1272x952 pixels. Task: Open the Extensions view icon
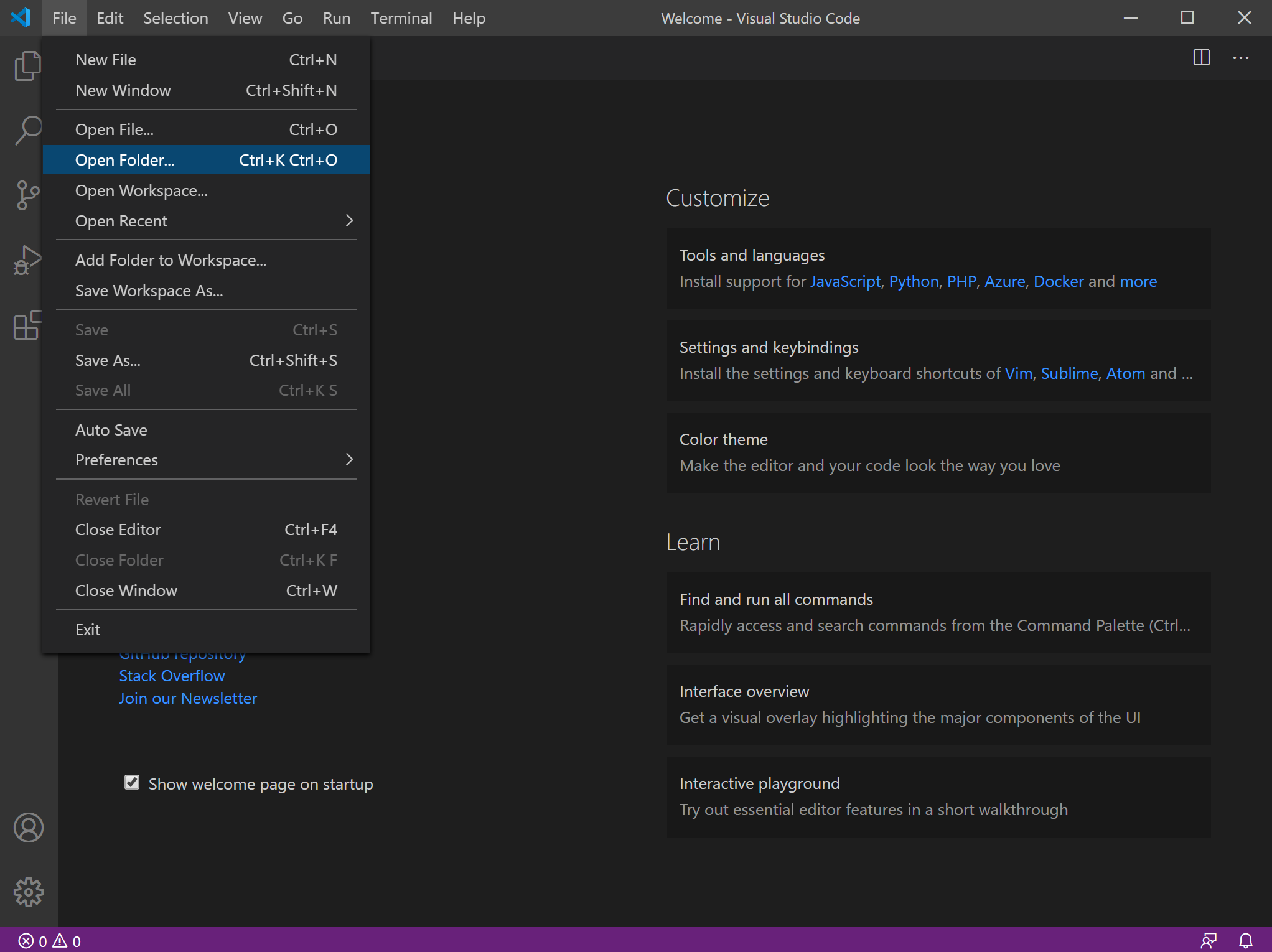(x=28, y=324)
